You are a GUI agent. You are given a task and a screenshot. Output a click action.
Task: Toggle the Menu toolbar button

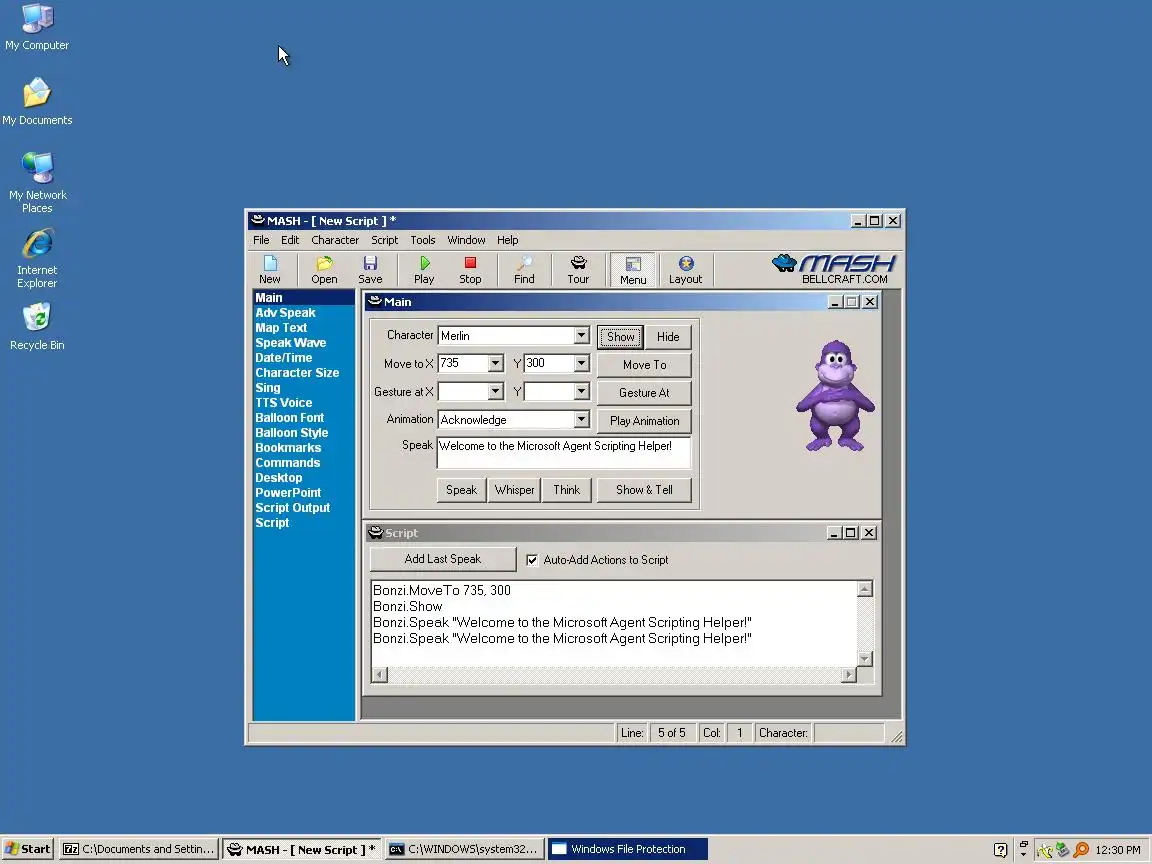[633, 270]
